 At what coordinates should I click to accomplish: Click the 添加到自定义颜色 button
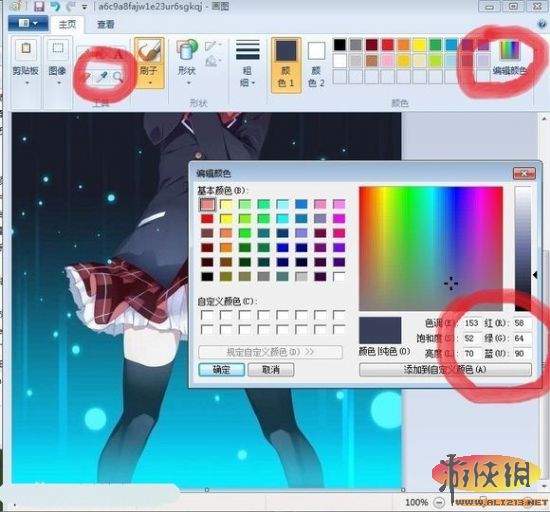445,370
